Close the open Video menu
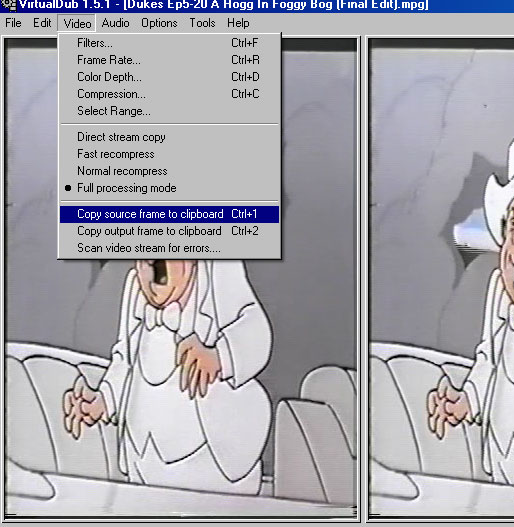514x527 pixels. coord(77,23)
